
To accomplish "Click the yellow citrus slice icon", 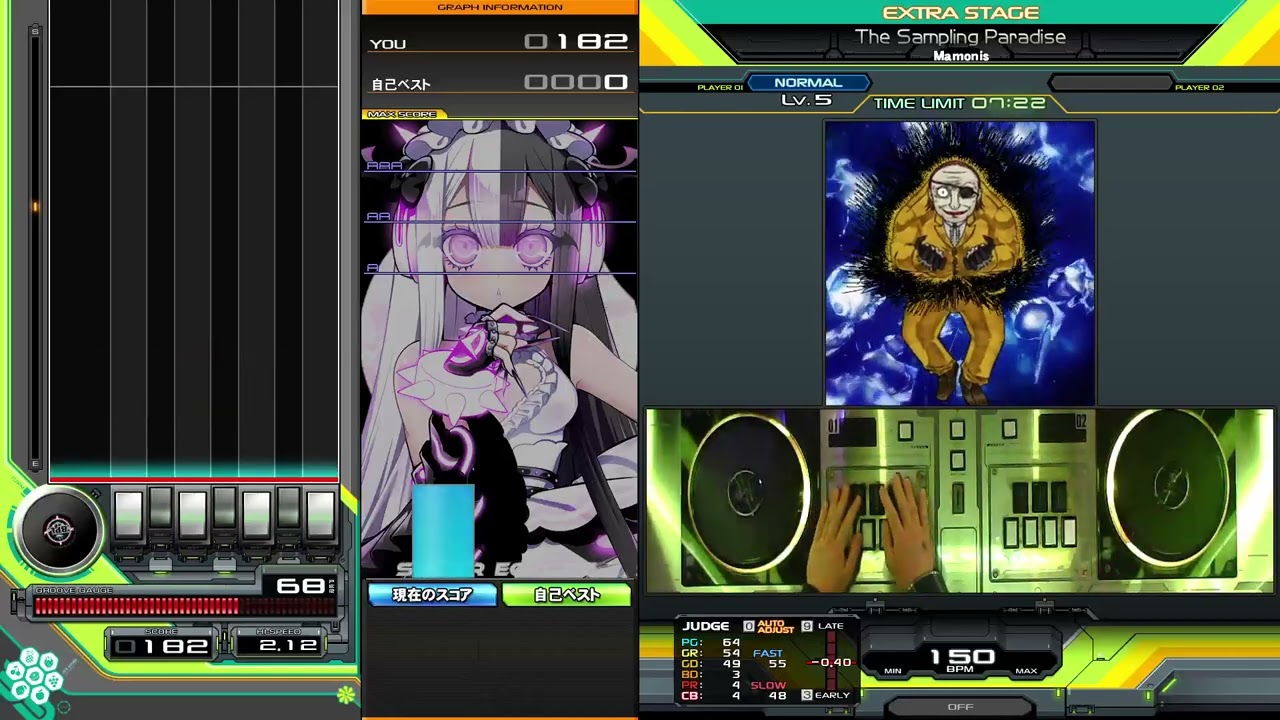I will 346,694.
